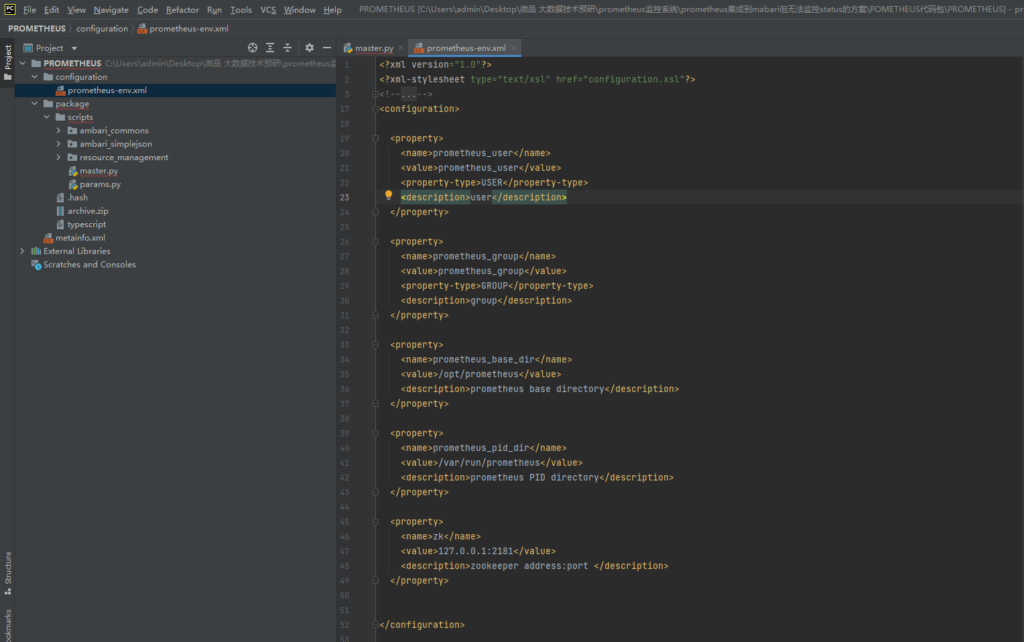Open the Window menu
This screenshot has height=642, width=1024.
(300, 10)
